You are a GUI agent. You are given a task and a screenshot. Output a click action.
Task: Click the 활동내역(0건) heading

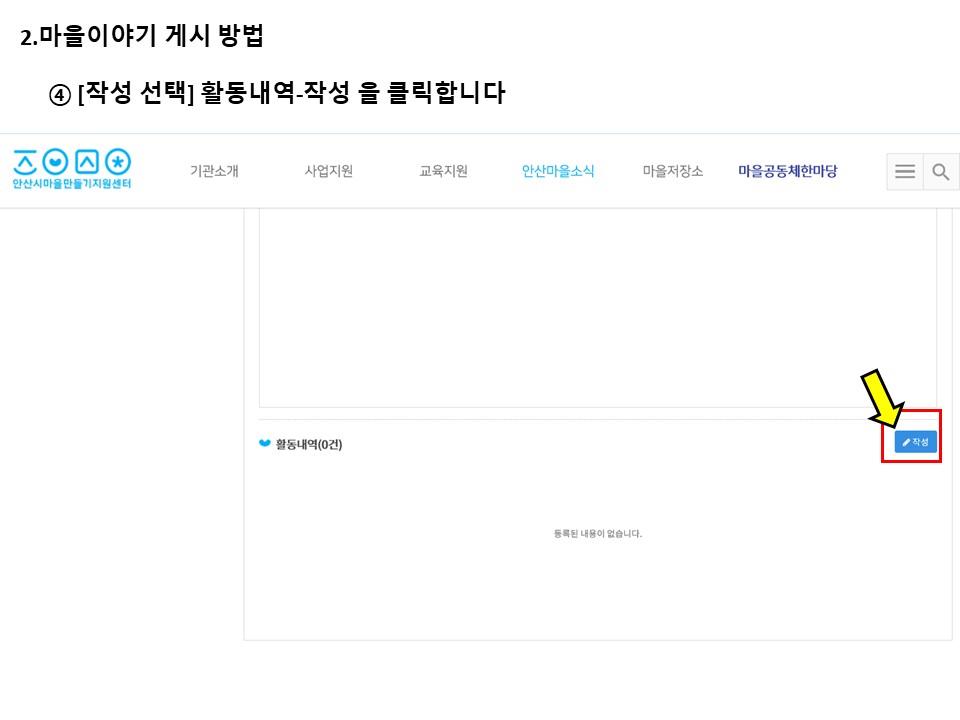pos(309,445)
